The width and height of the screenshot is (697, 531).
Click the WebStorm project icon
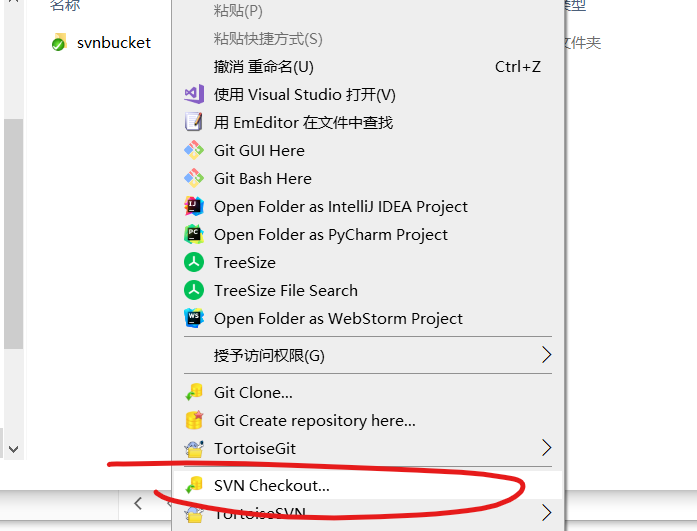tap(194, 318)
